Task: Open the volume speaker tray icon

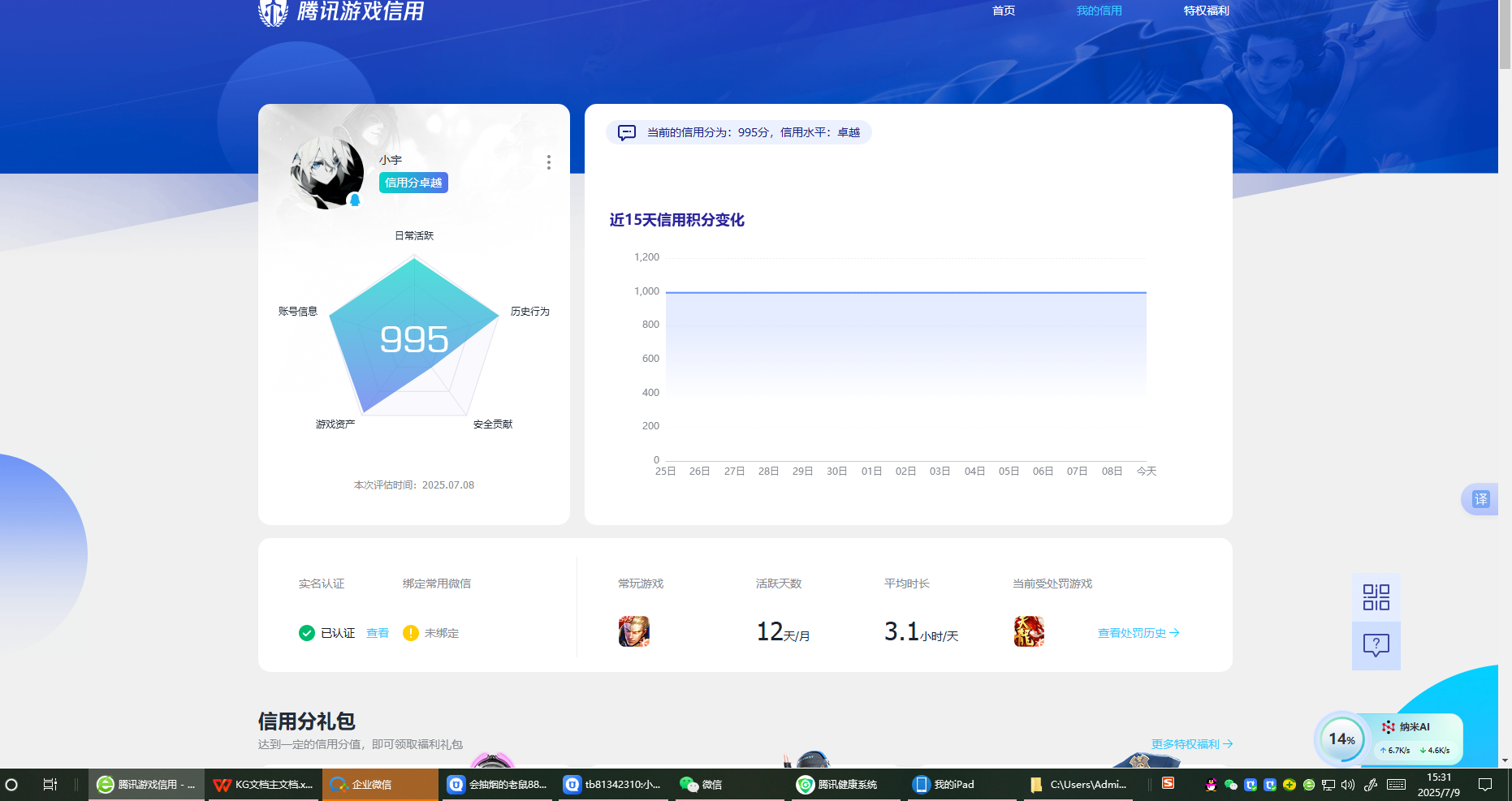Action: [x=1348, y=785]
